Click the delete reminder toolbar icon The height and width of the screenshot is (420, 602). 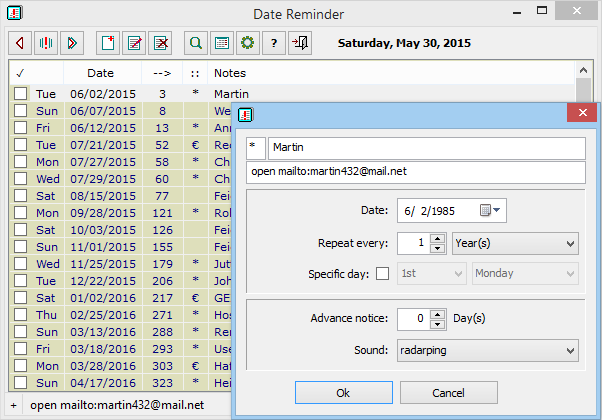pyautogui.click(x=159, y=43)
